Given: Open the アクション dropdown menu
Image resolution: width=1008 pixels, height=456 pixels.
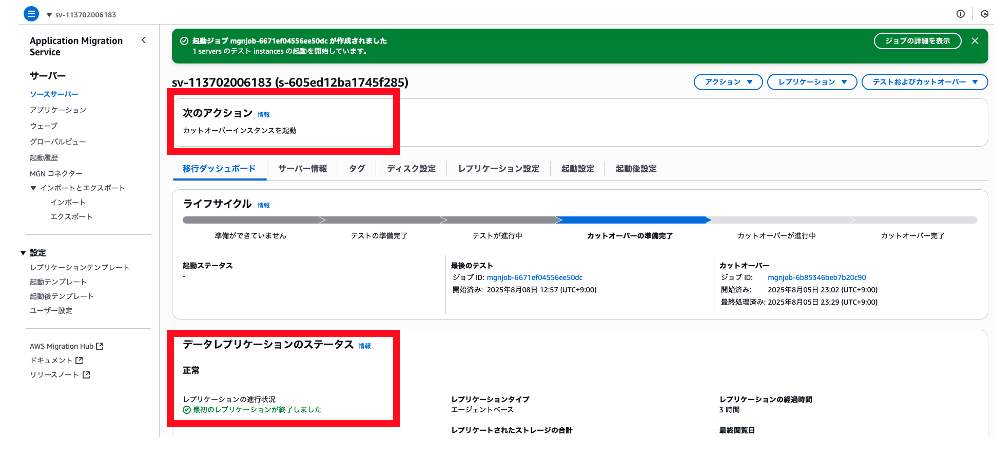Looking at the screenshot, I should (x=728, y=82).
